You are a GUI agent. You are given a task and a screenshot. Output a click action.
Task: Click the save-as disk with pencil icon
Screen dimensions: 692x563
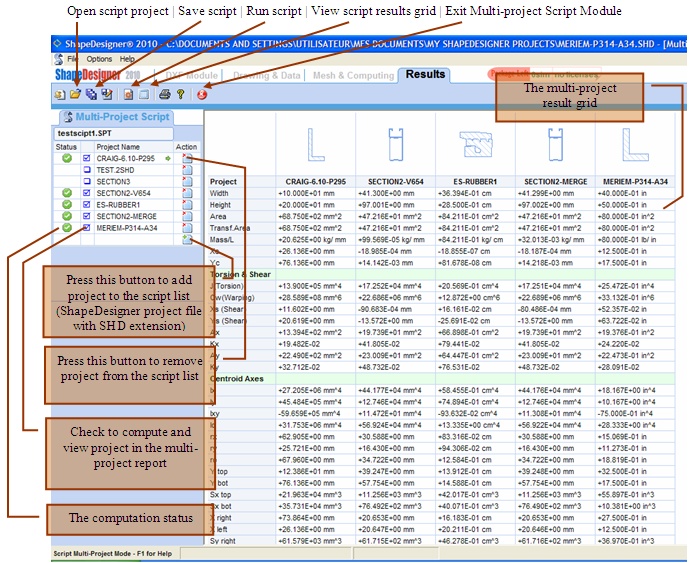pos(107,94)
